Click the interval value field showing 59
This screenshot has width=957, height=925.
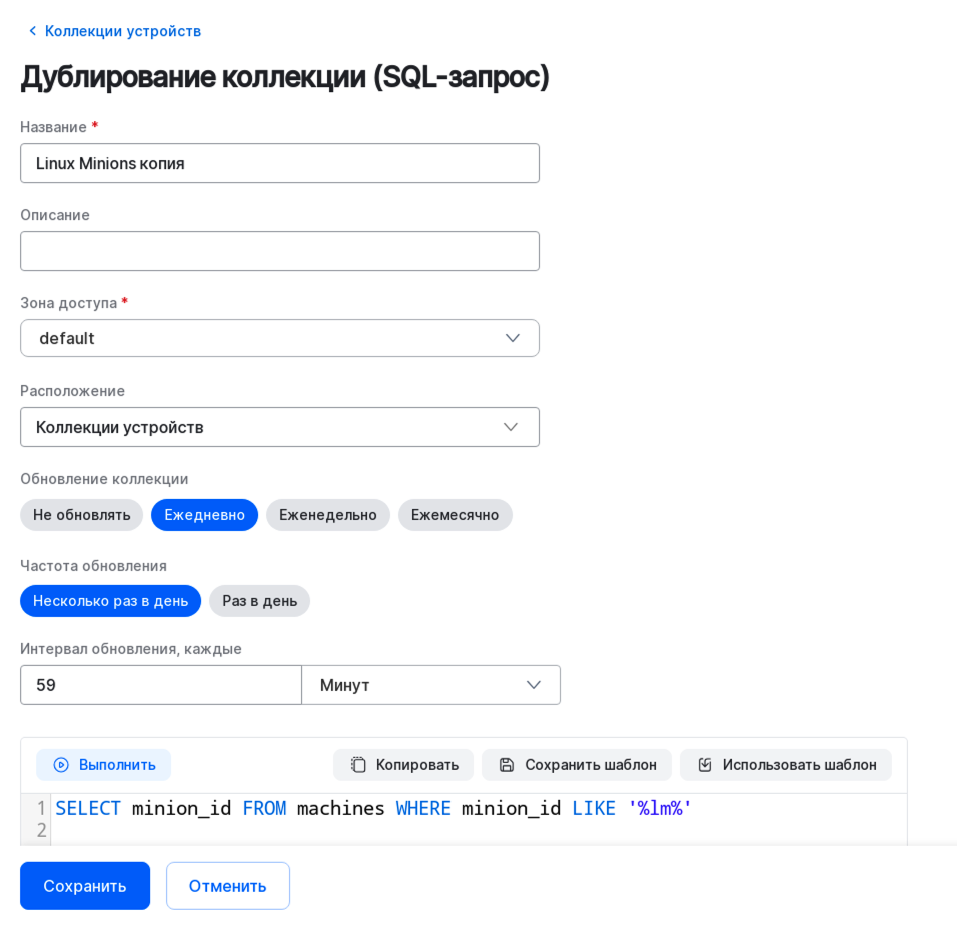[x=161, y=685]
